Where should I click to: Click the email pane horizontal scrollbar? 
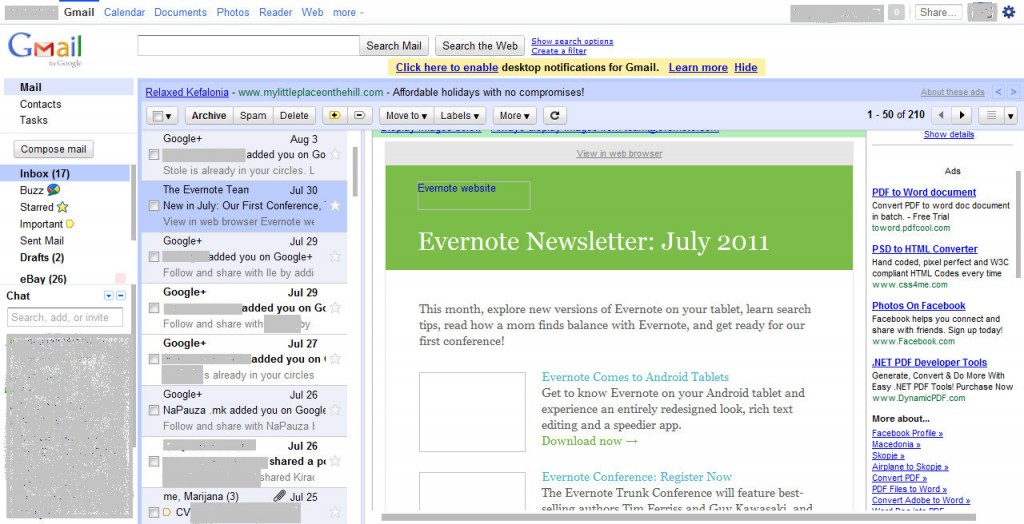point(679,517)
